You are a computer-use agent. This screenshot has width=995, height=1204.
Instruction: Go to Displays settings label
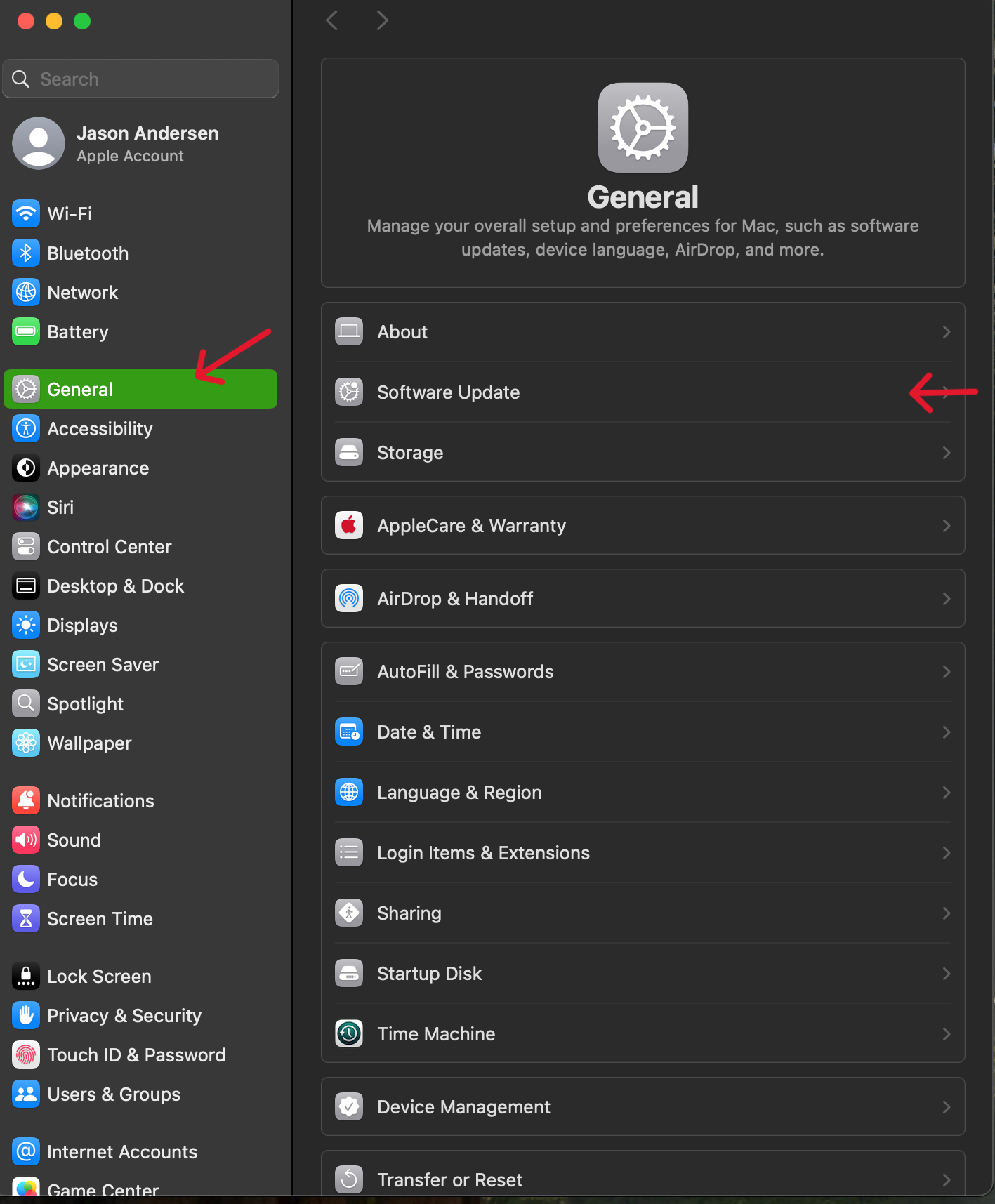coord(82,626)
